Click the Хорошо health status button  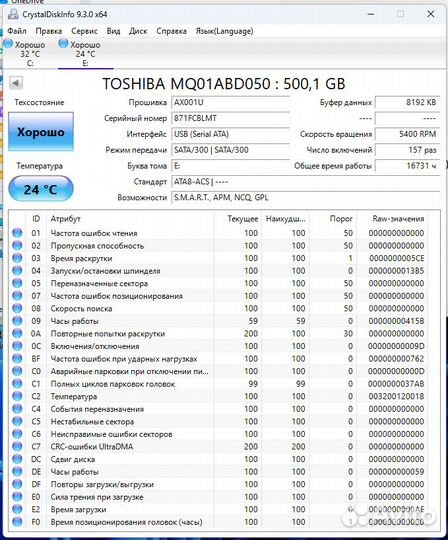click(x=41, y=132)
